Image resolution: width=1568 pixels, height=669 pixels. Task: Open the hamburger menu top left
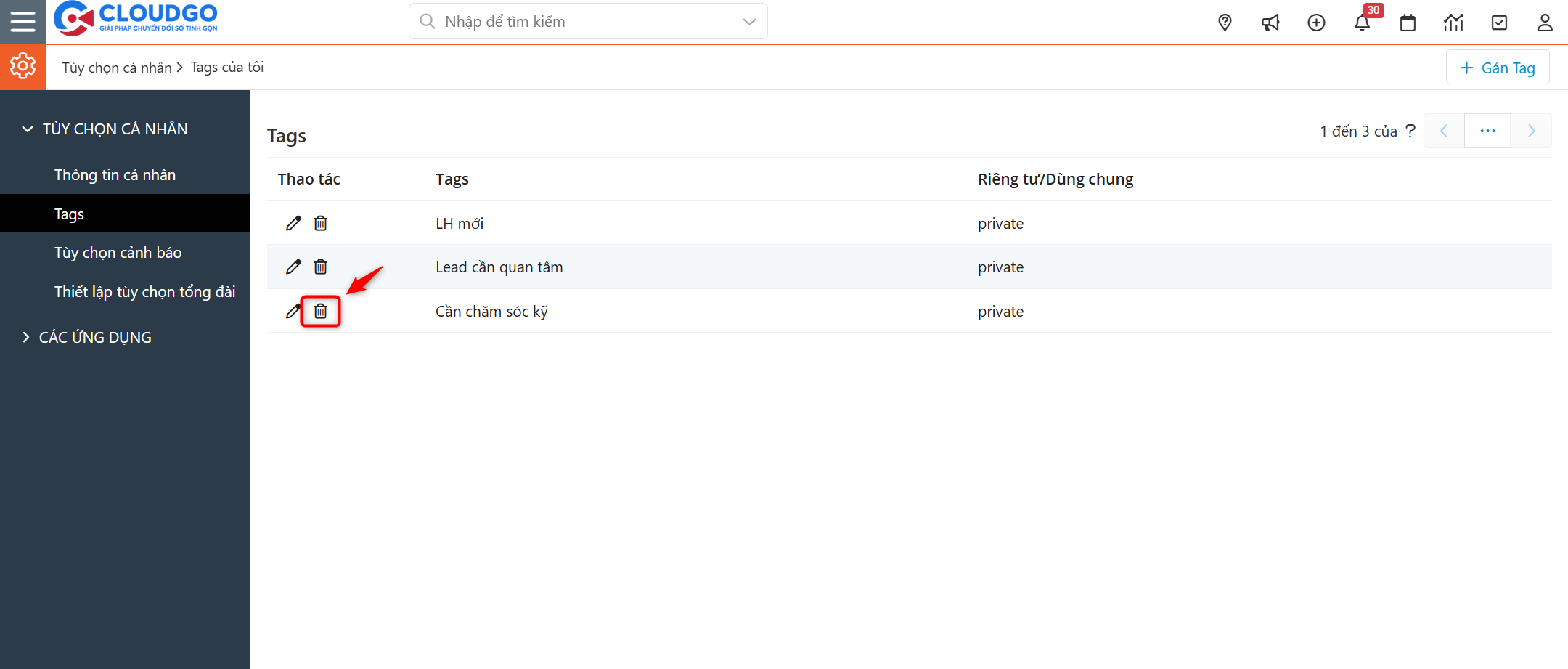coord(23,21)
